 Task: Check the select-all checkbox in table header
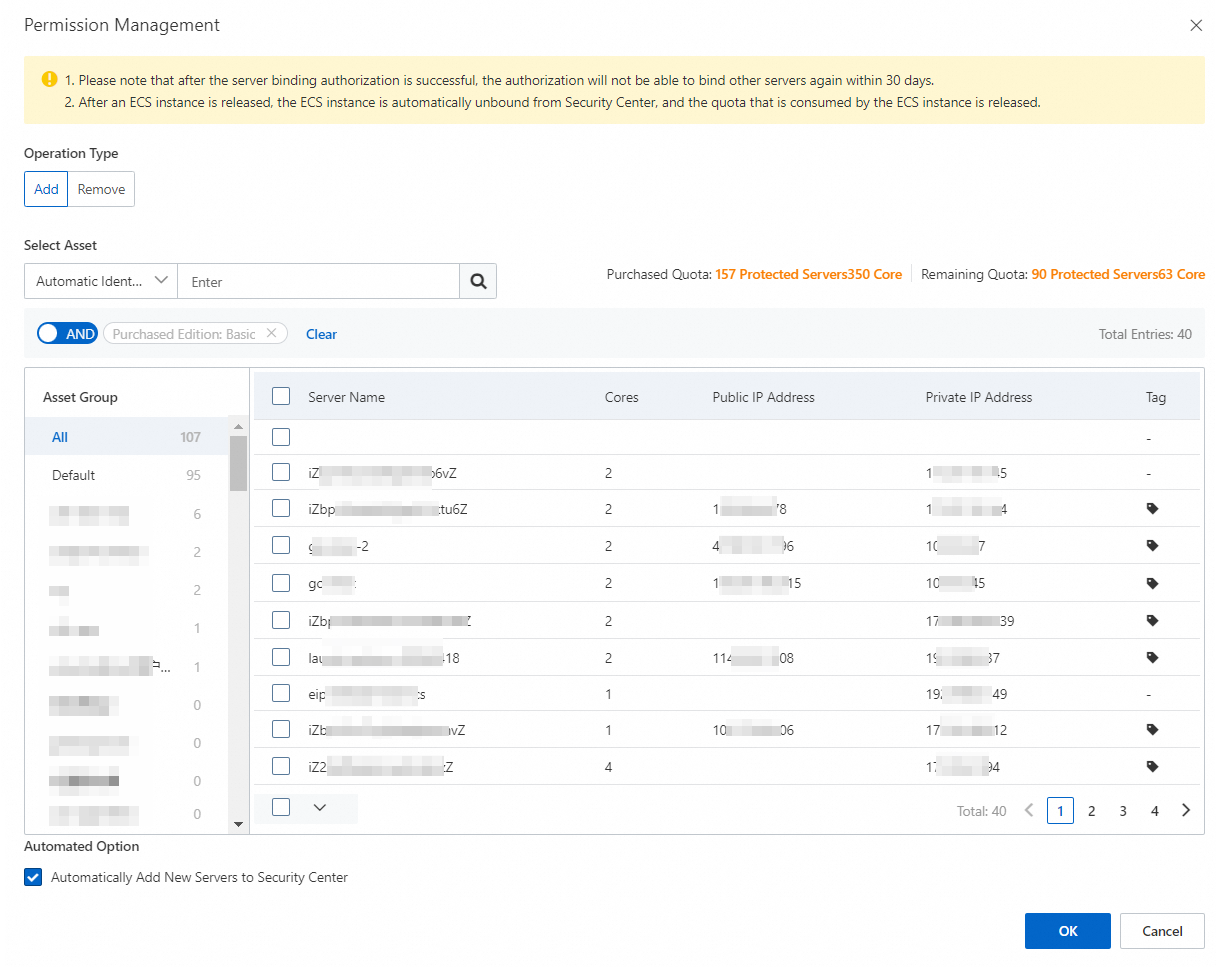[281, 396]
